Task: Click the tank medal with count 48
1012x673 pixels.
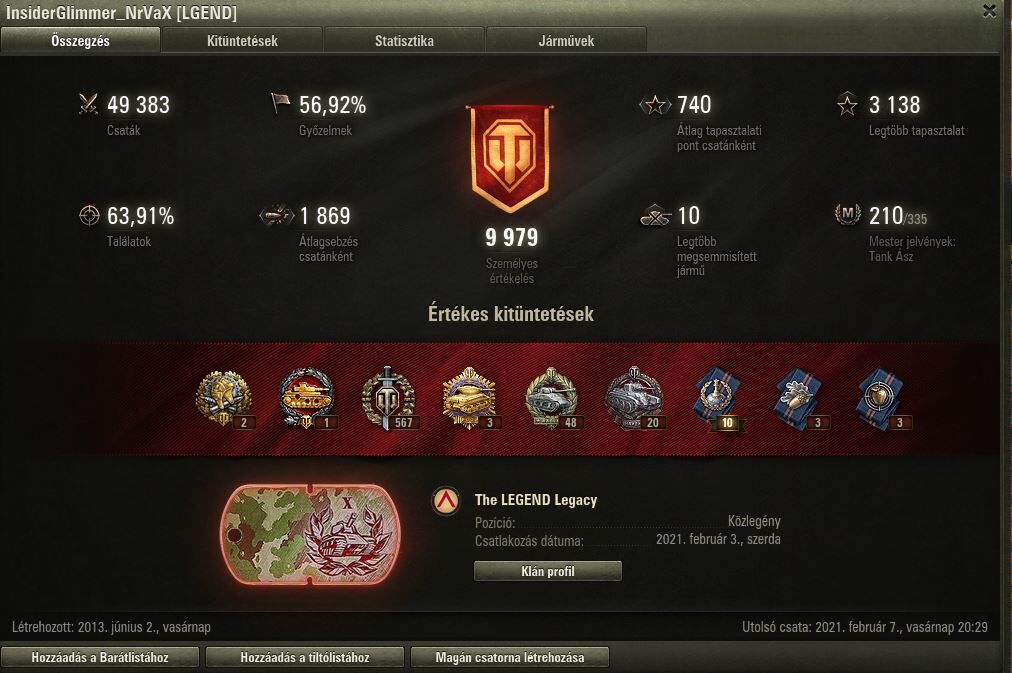Action: (x=552, y=398)
